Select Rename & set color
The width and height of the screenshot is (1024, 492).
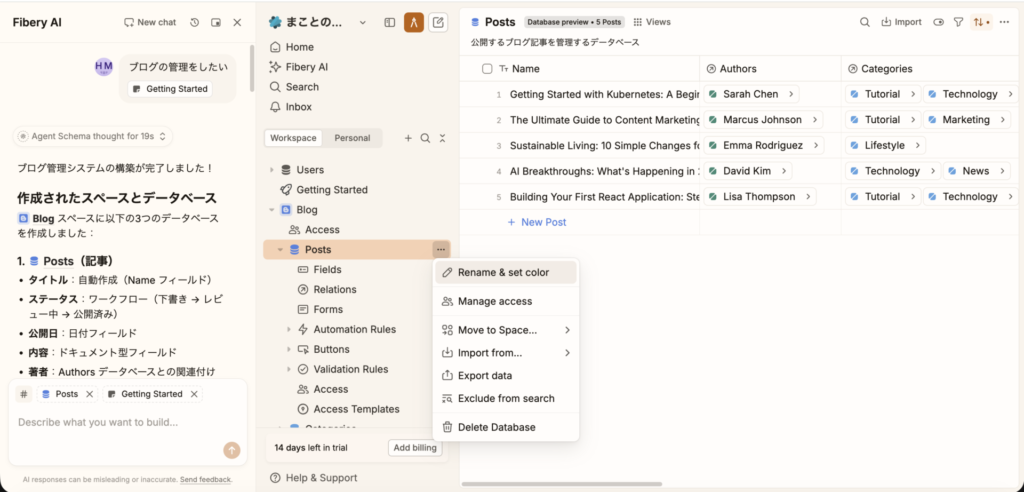coord(506,272)
